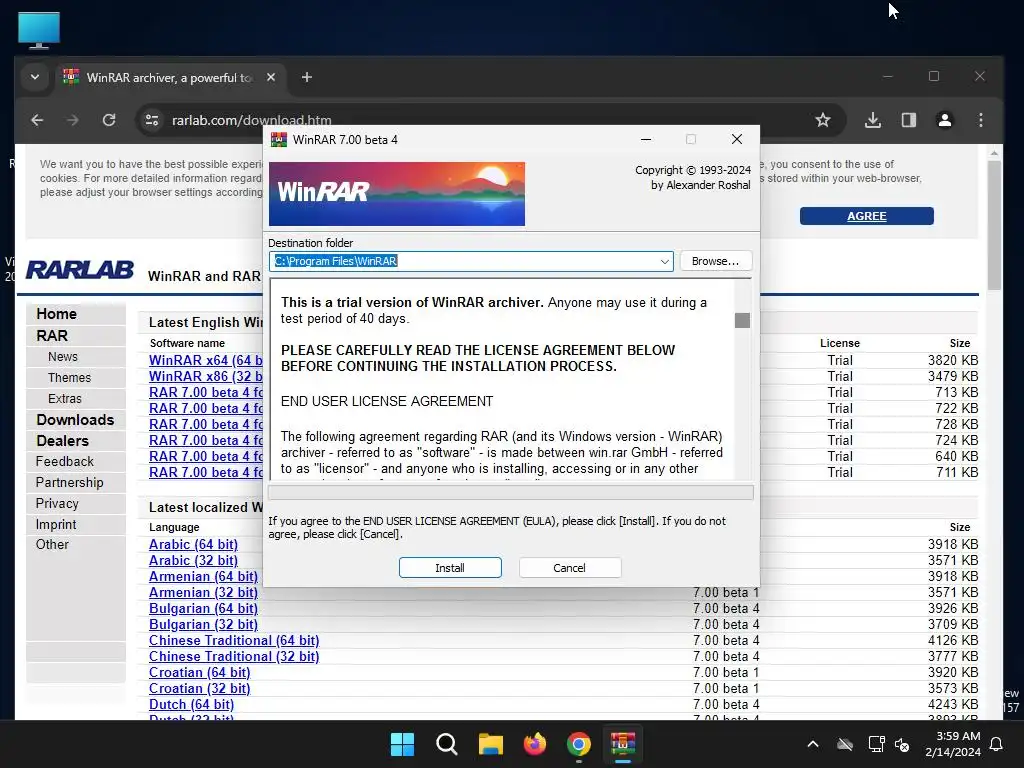Click the Arabic (64 bit) link

[x=193, y=545]
